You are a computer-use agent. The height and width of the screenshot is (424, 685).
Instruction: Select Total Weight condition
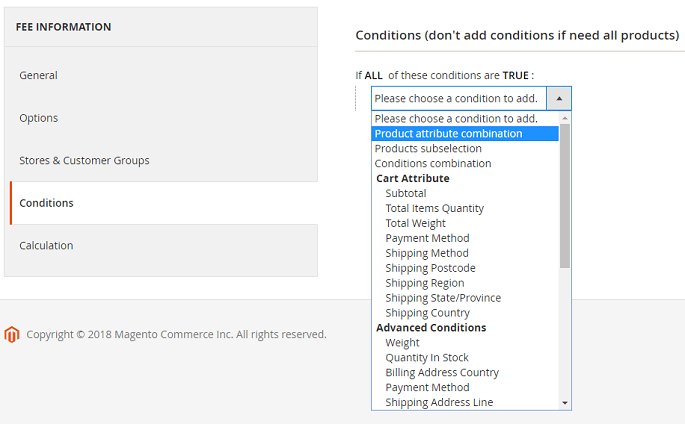point(415,223)
